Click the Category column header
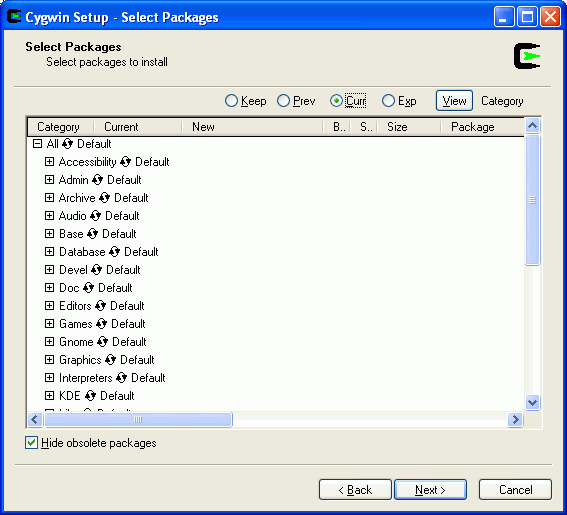Image resolution: width=567 pixels, height=515 pixels. [61, 127]
